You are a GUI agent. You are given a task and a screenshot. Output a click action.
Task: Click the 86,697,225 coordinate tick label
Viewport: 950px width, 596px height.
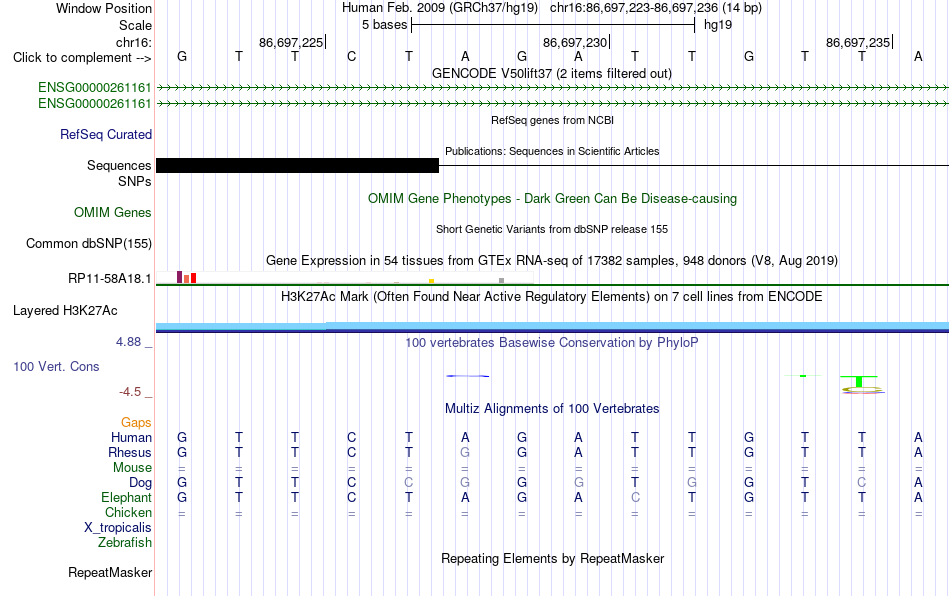[291, 42]
